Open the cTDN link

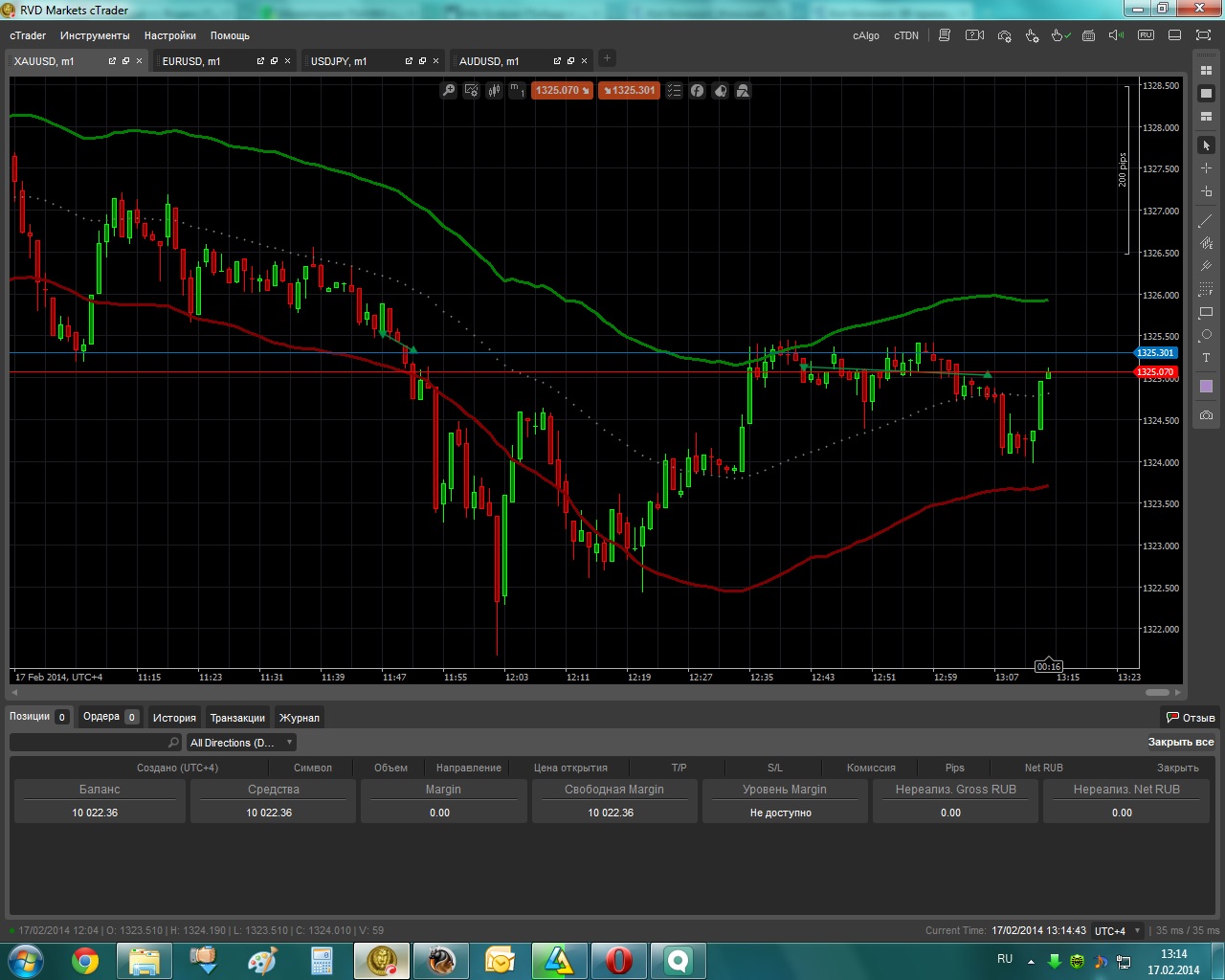(906, 35)
